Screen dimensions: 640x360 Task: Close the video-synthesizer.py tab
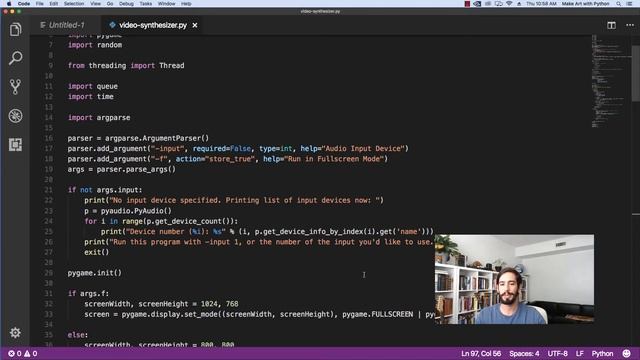coord(195,25)
